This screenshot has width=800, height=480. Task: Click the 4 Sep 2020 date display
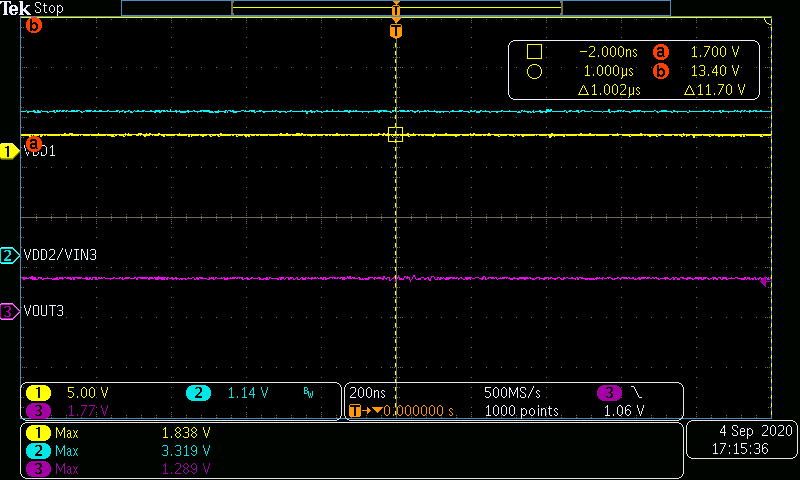tap(756, 431)
